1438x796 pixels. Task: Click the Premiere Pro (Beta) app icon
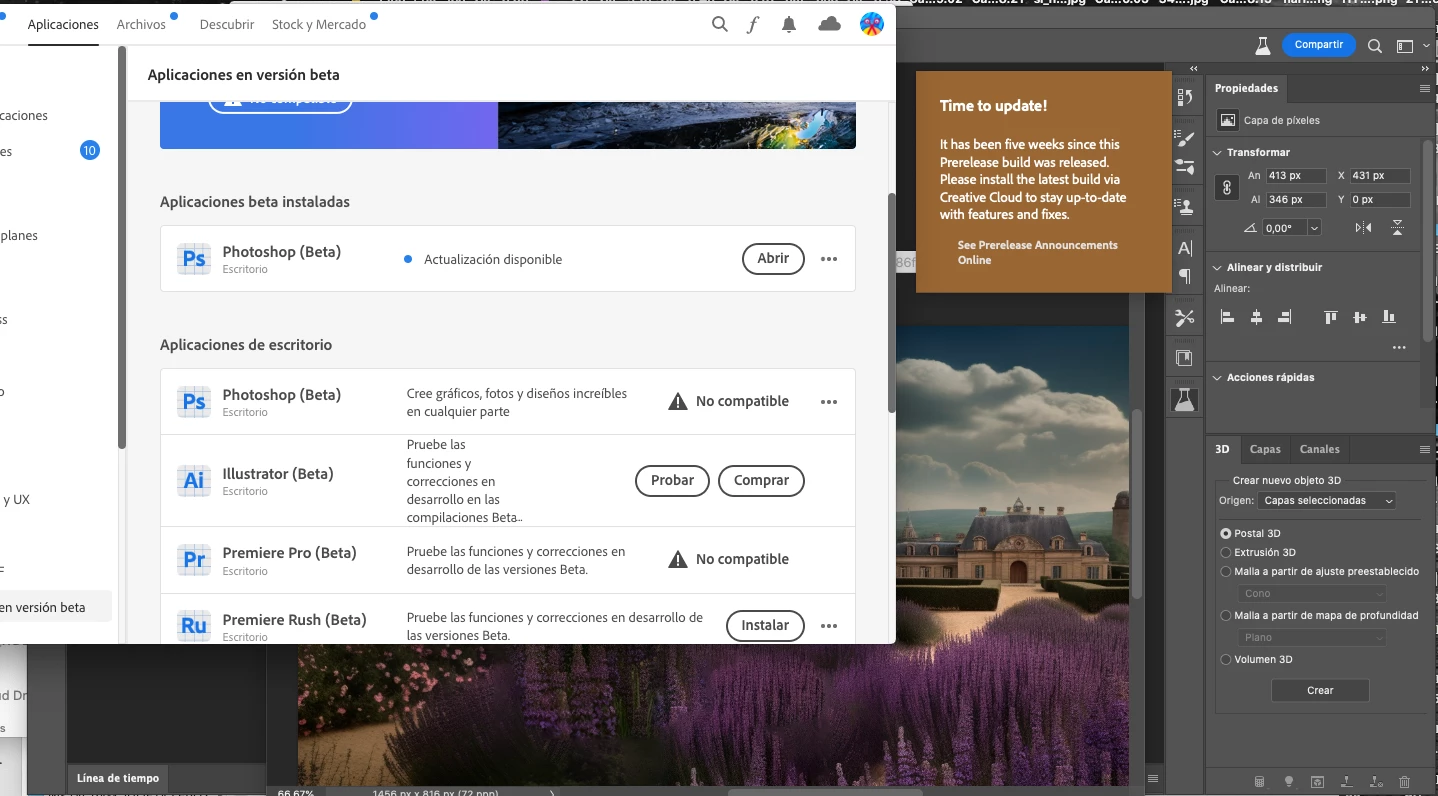tap(193, 560)
